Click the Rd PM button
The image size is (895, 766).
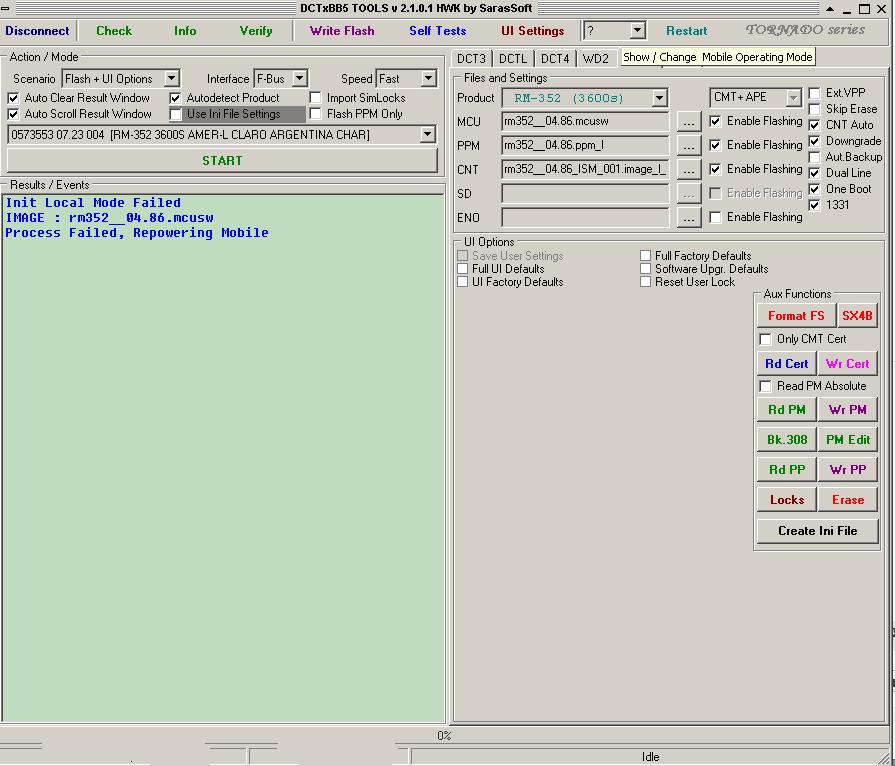tap(787, 410)
